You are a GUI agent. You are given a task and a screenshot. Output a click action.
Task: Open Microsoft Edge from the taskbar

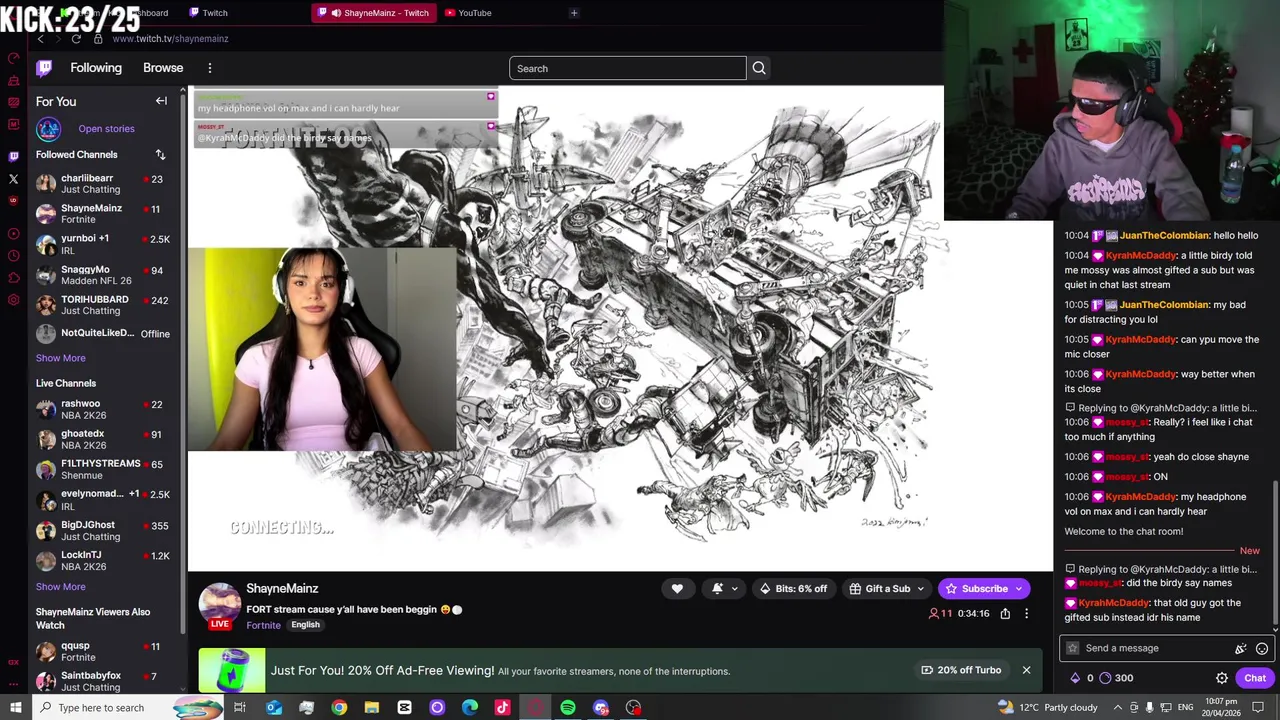470,708
